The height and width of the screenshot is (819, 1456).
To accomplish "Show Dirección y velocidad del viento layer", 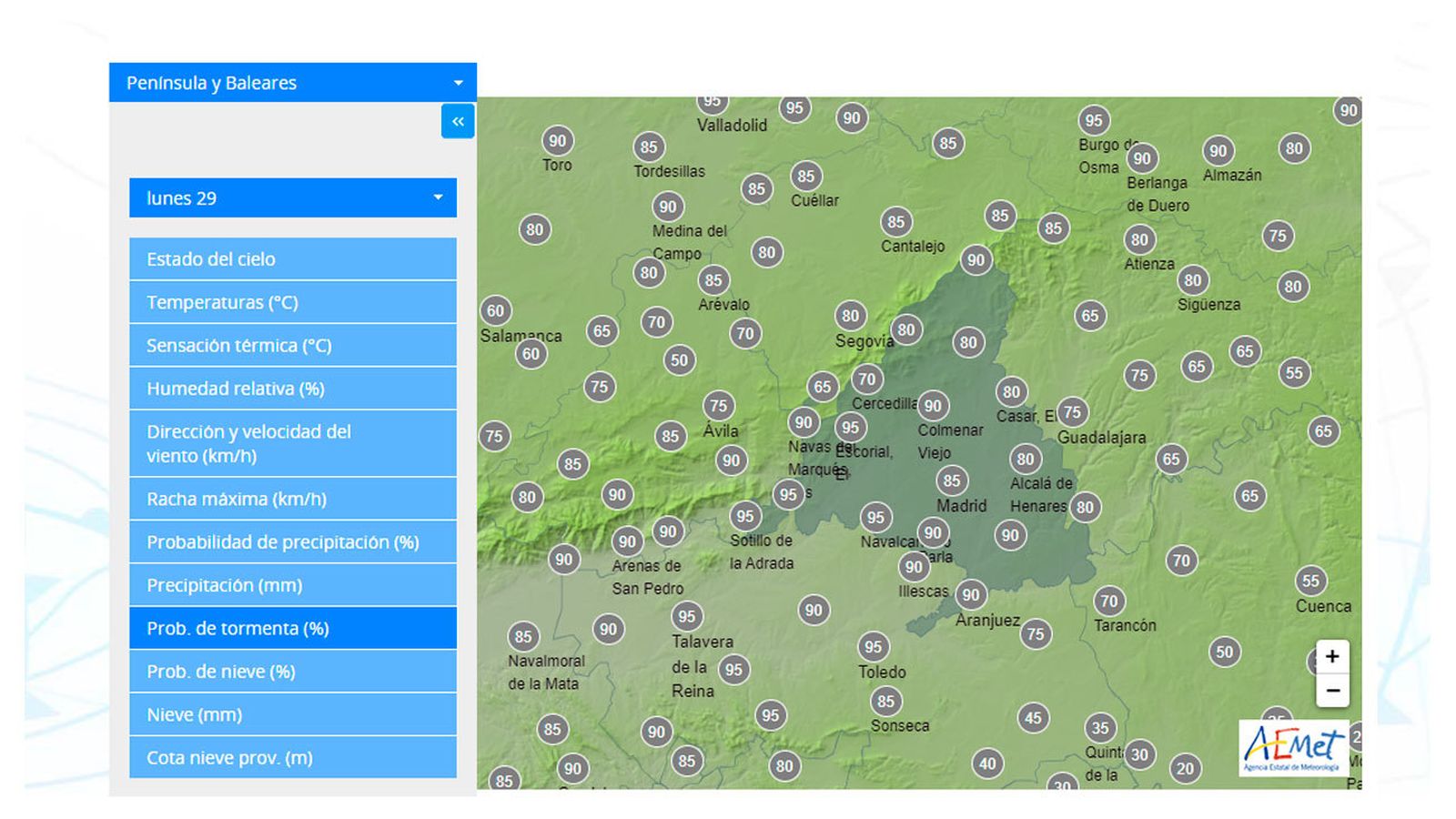I will tap(293, 444).
